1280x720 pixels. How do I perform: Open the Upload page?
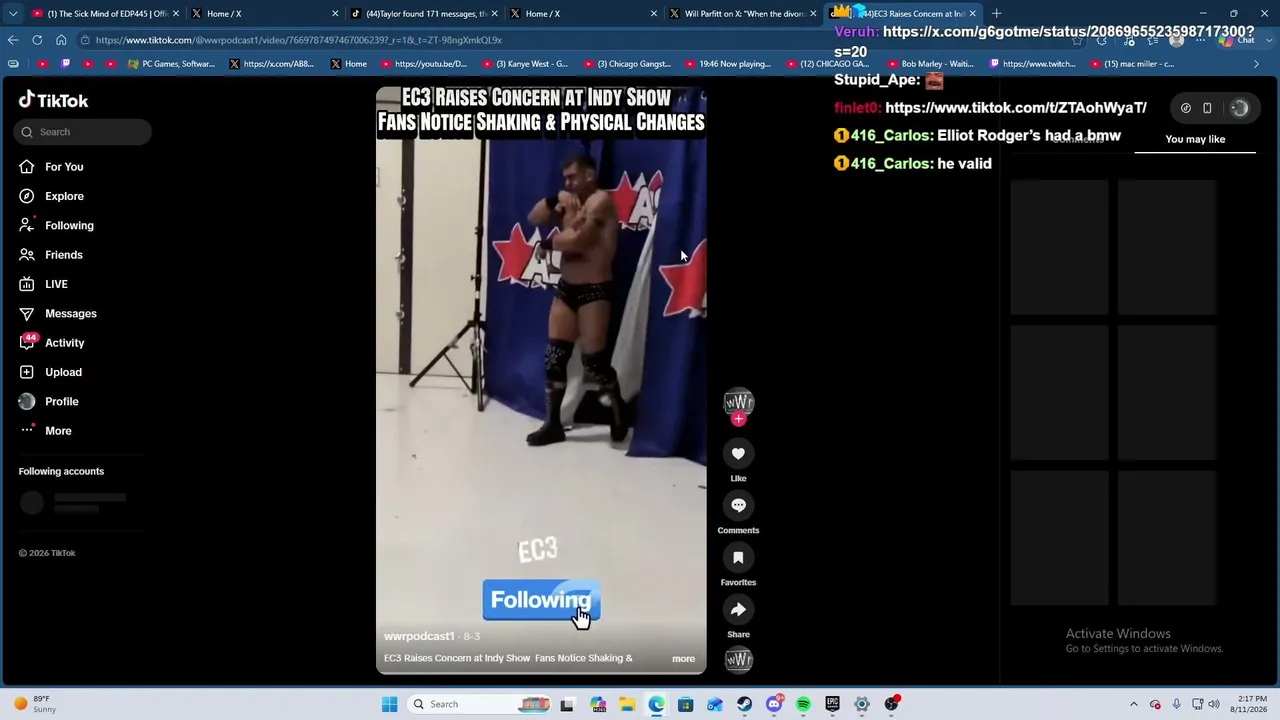pos(50,372)
